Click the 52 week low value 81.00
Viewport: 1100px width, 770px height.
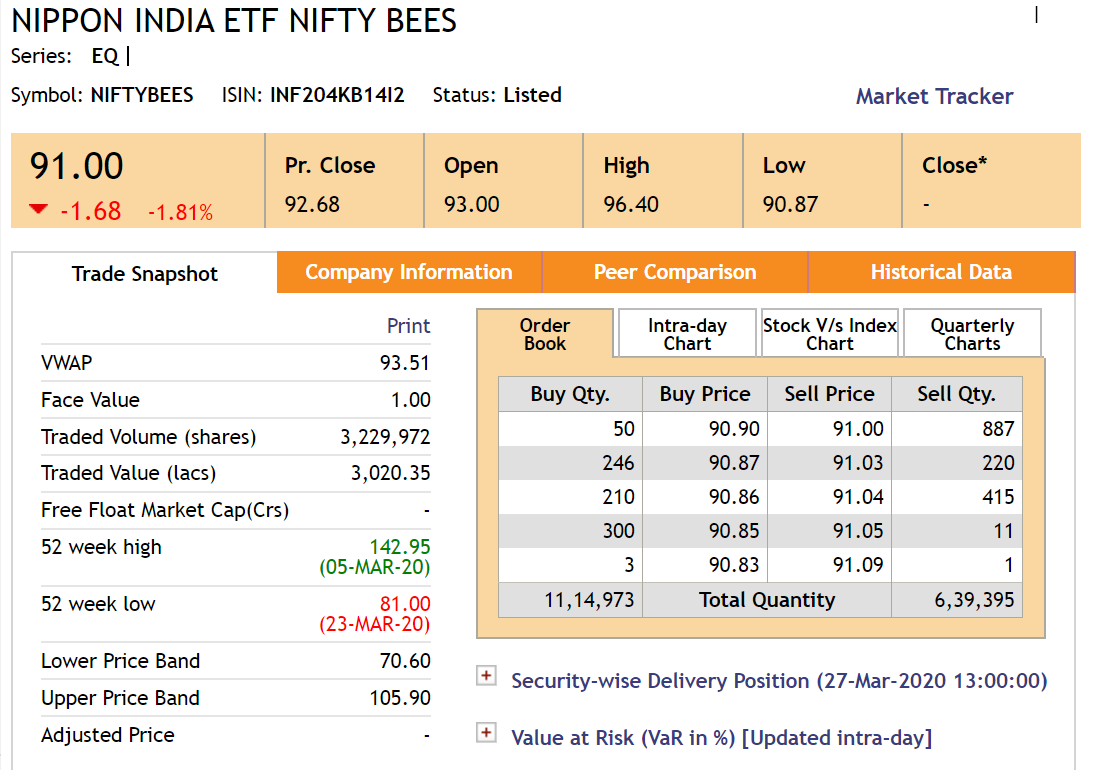[405, 604]
